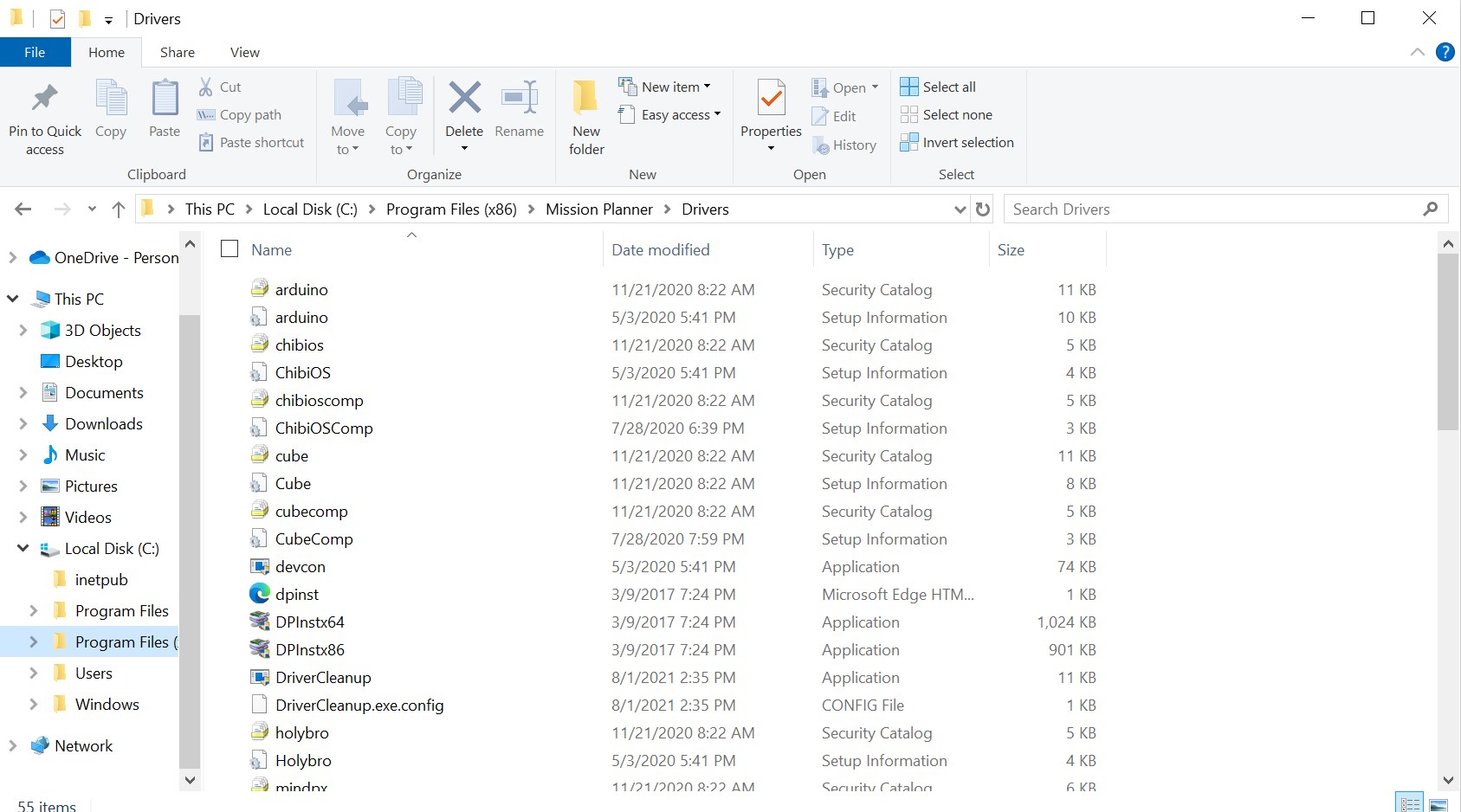Select the dpinst Edge HTML file

pyautogui.click(x=284, y=594)
